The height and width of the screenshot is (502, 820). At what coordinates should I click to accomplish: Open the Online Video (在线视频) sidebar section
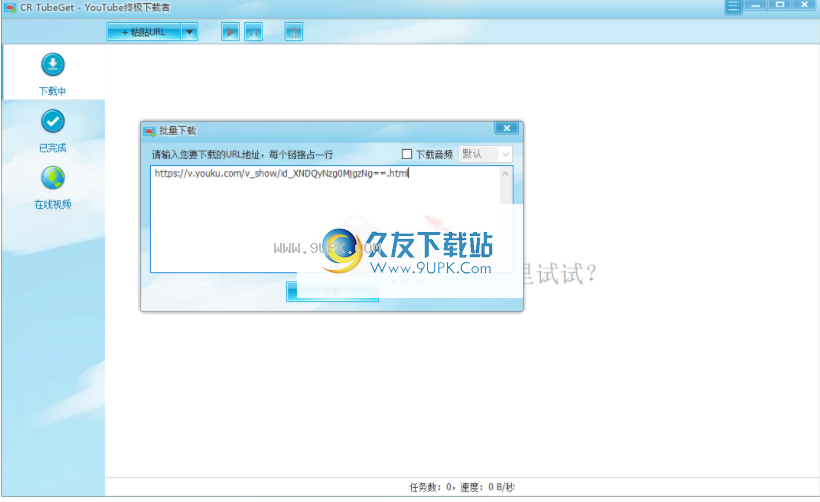pyautogui.click(x=53, y=187)
